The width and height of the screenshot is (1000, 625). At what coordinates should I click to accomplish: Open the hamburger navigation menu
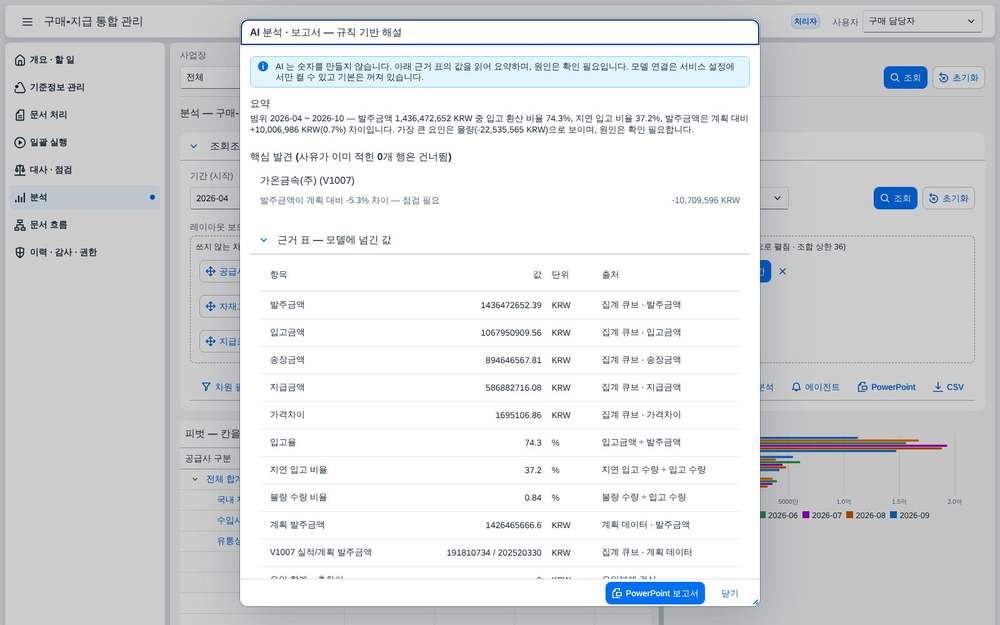[27, 22]
